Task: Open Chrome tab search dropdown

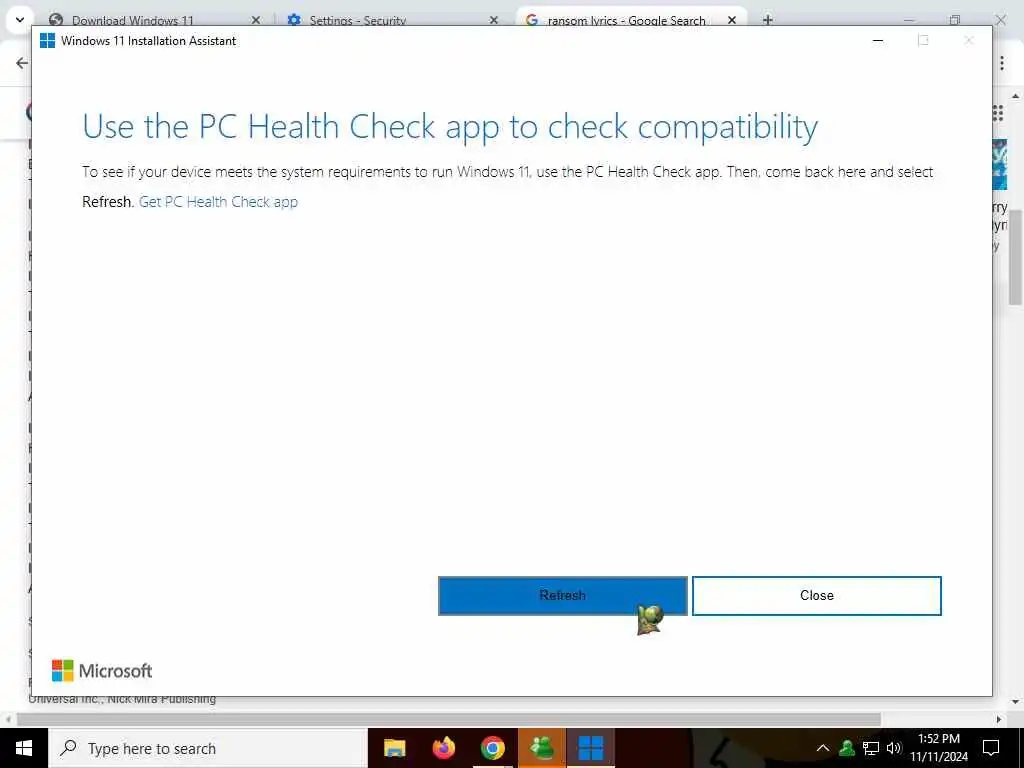Action: pyautogui.click(x=20, y=20)
